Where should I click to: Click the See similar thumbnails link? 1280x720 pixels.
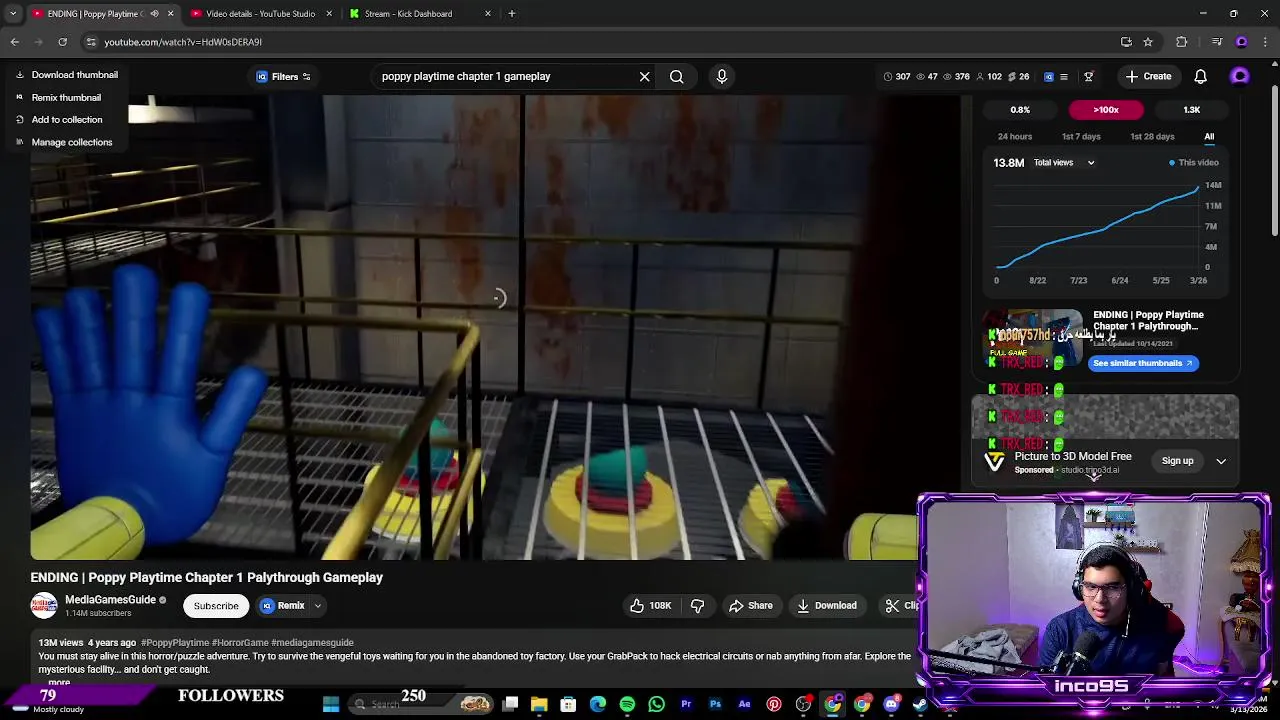click(1143, 363)
